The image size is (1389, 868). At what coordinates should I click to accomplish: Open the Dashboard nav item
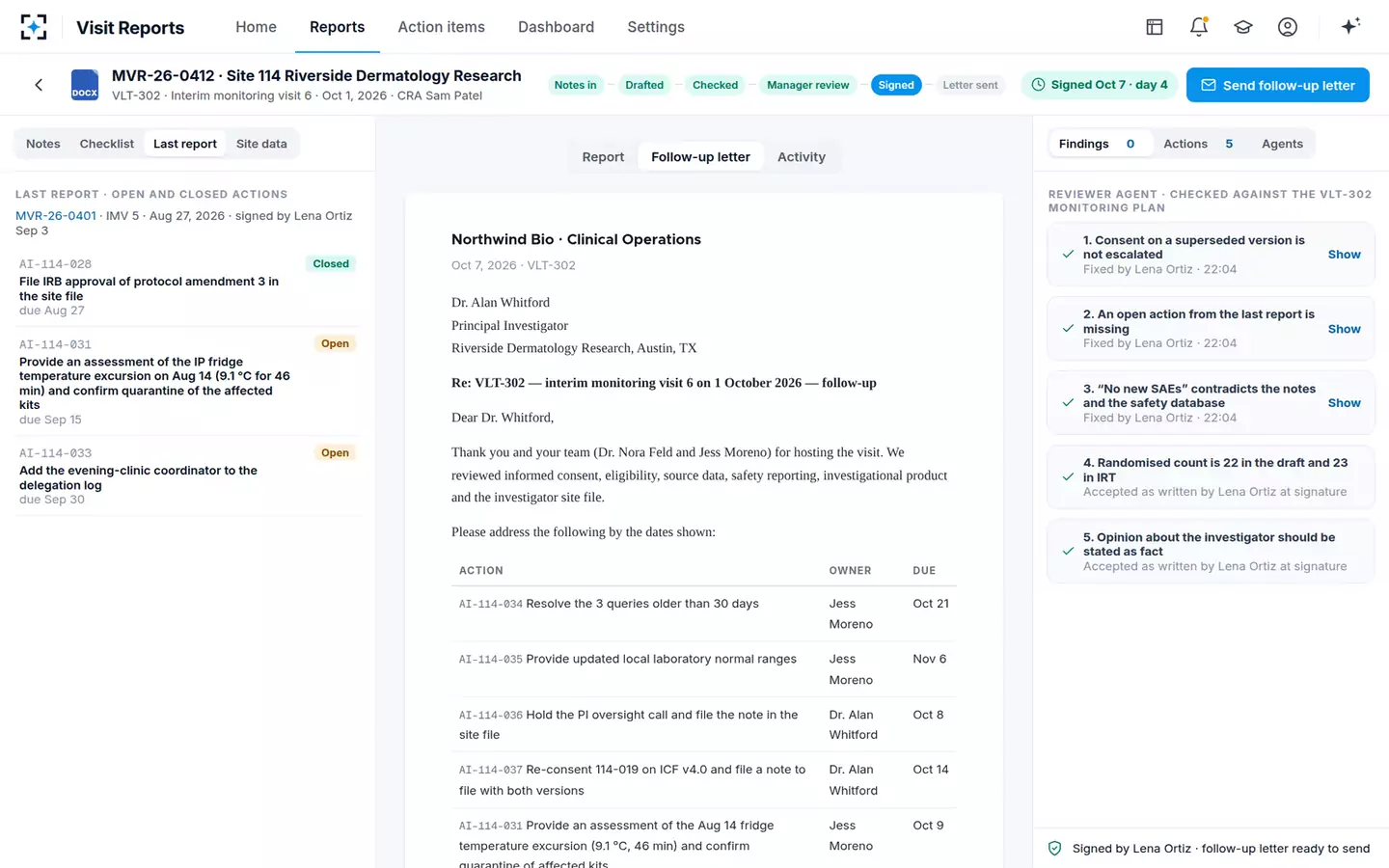click(x=556, y=27)
